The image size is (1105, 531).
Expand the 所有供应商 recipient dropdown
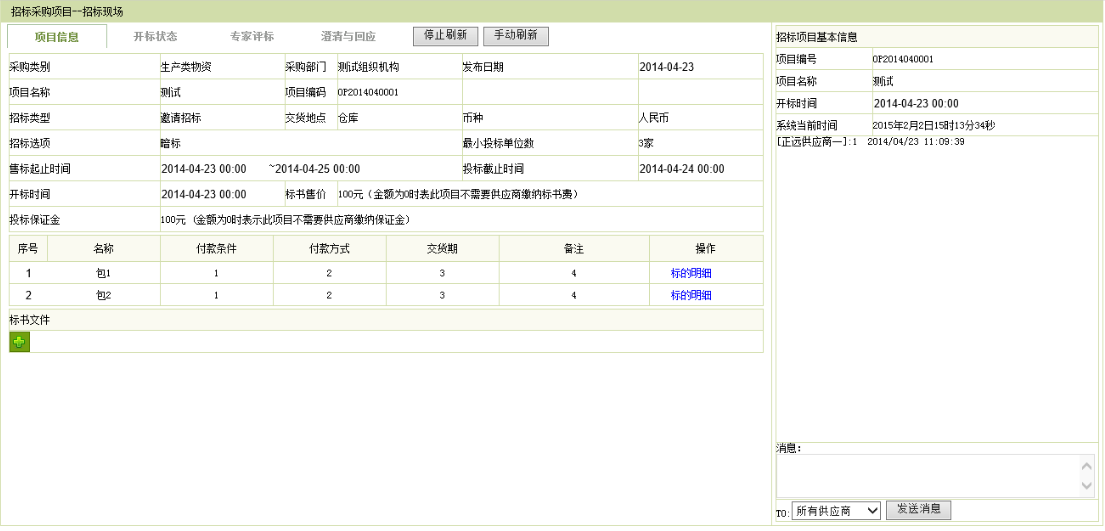click(x=836, y=511)
